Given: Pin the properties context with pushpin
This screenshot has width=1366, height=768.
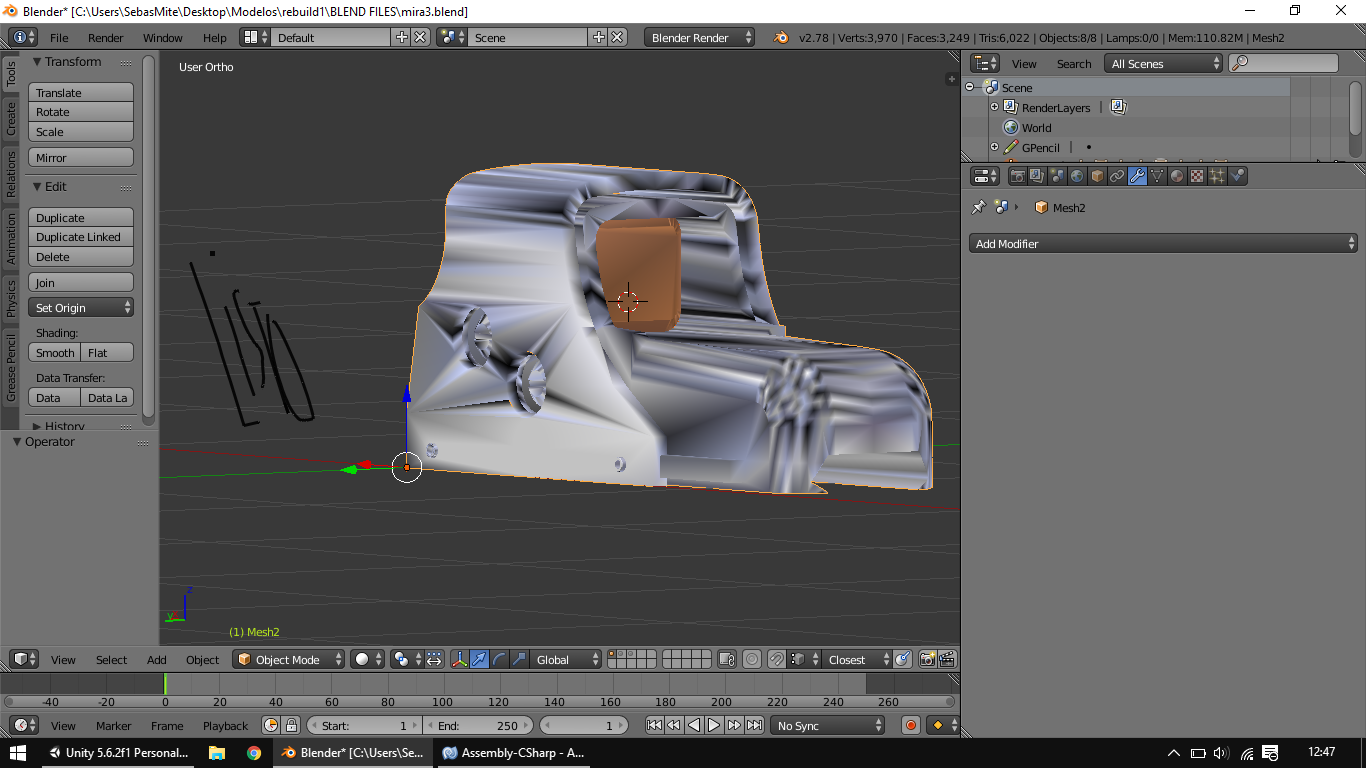Looking at the screenshot, I should click(979, 207).
